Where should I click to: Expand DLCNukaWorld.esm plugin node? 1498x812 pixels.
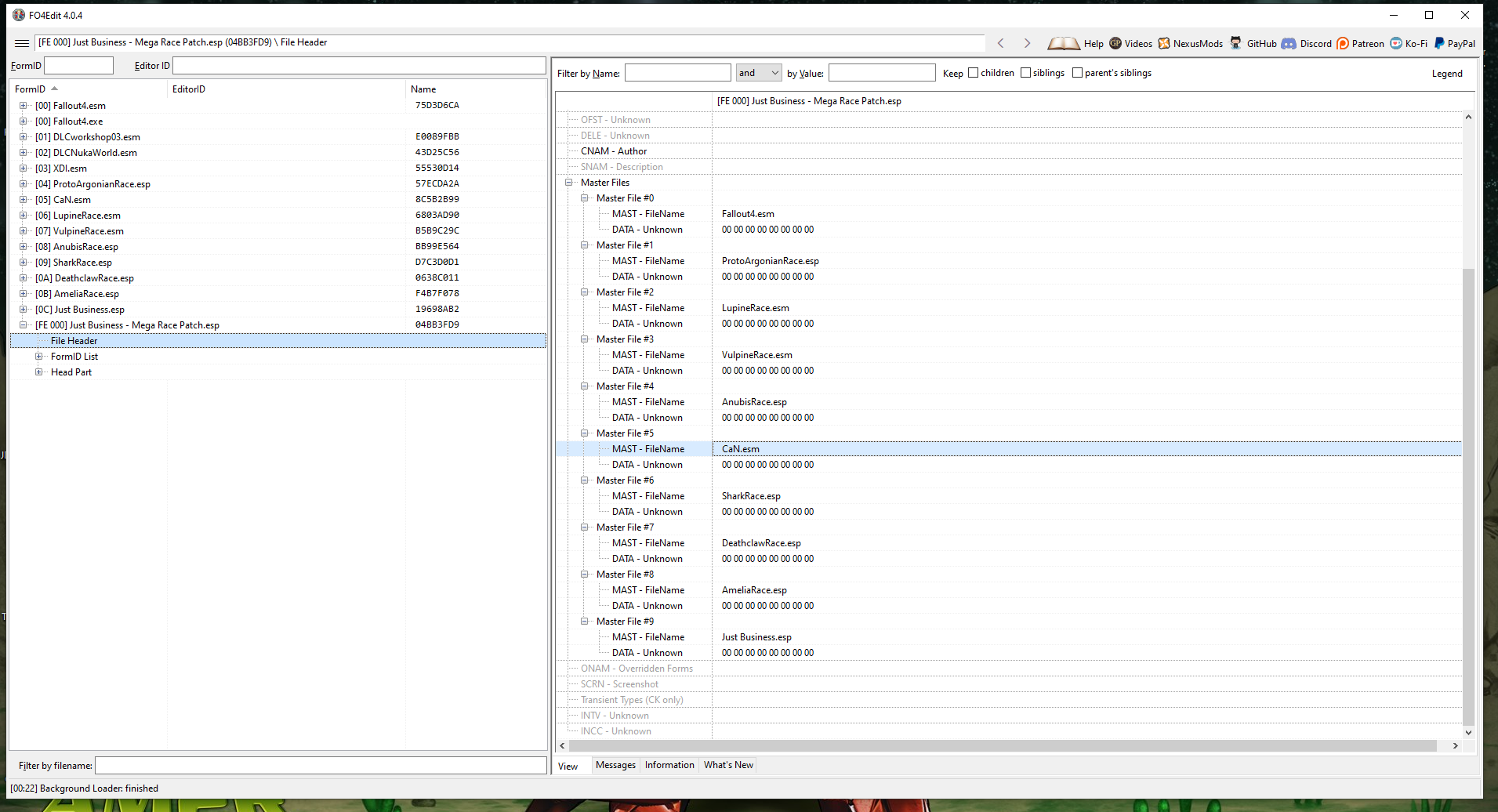pos(24,153)
